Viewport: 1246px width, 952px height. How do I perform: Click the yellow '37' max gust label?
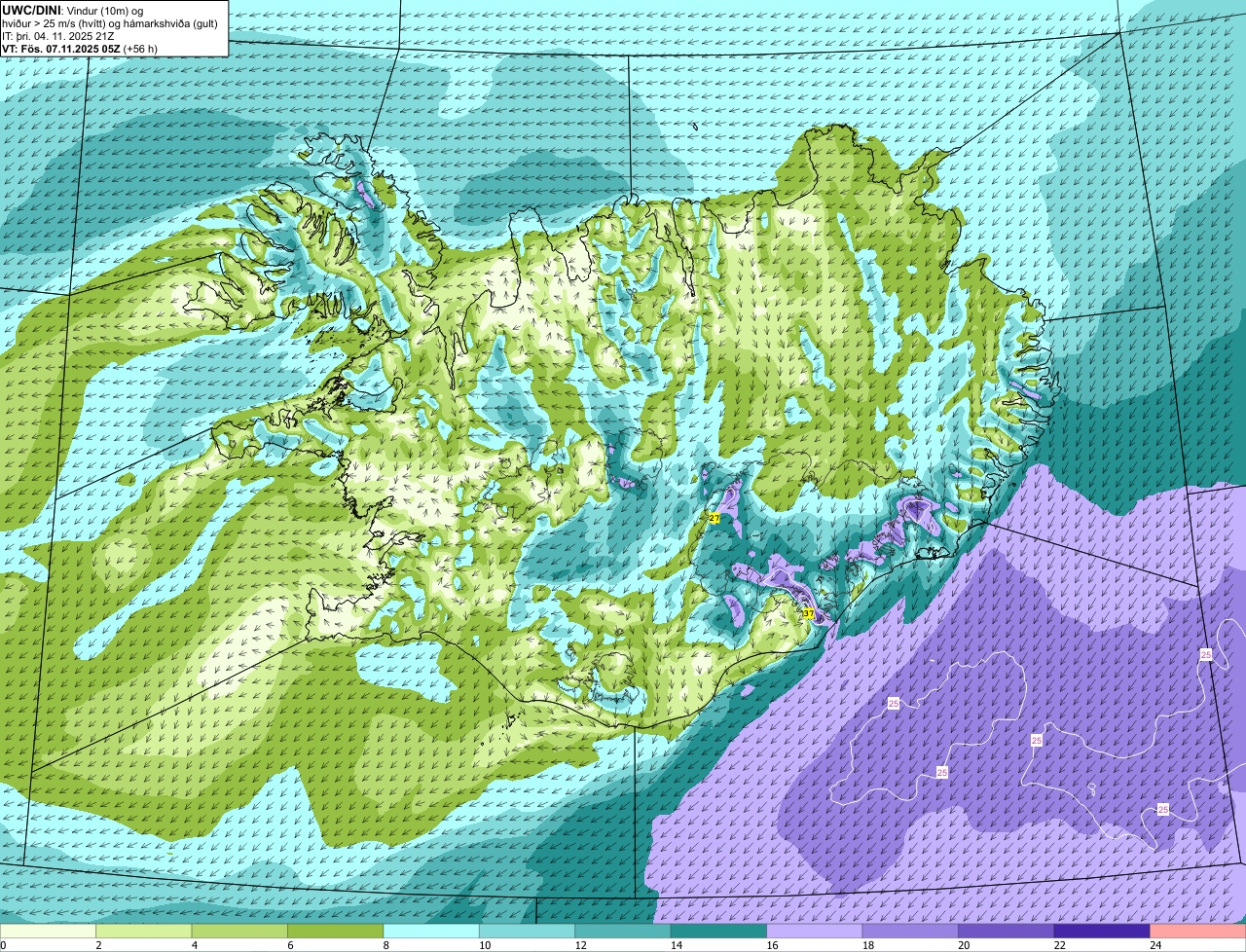[808, 613]
